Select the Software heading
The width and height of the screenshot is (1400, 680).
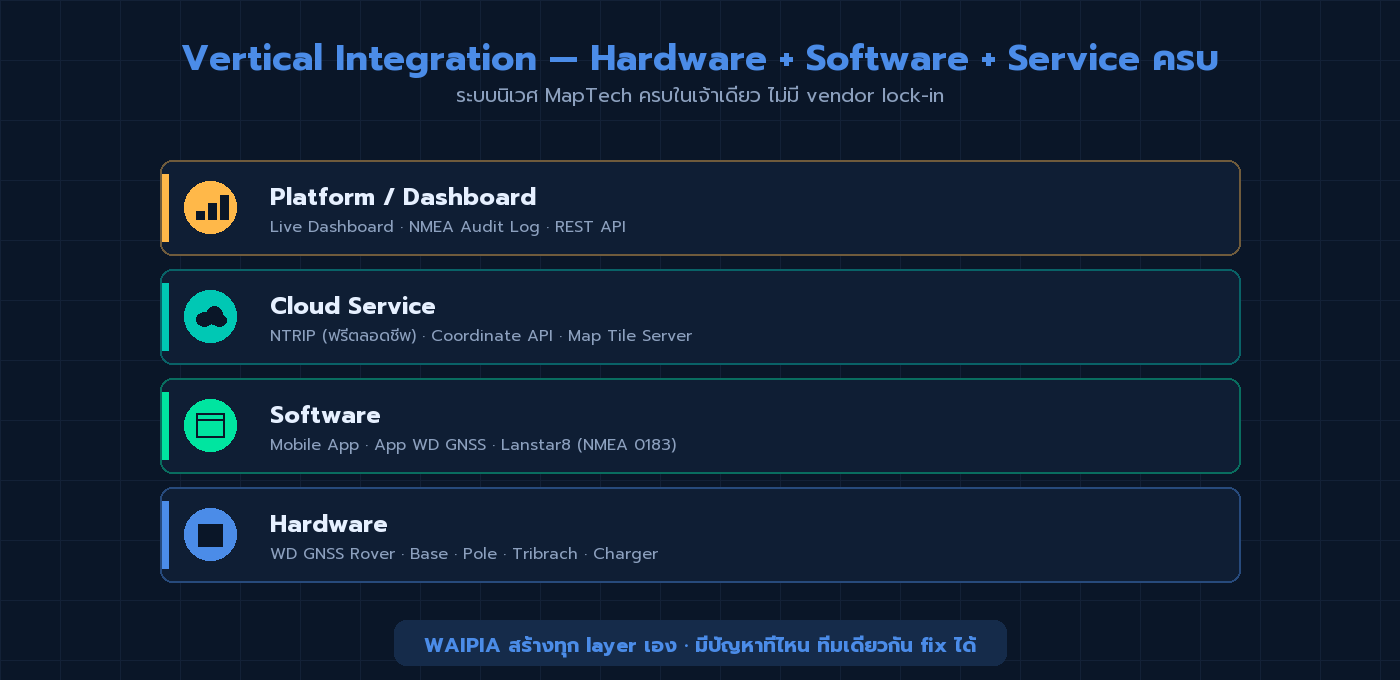pyautogui.click(x=325, y=415)
